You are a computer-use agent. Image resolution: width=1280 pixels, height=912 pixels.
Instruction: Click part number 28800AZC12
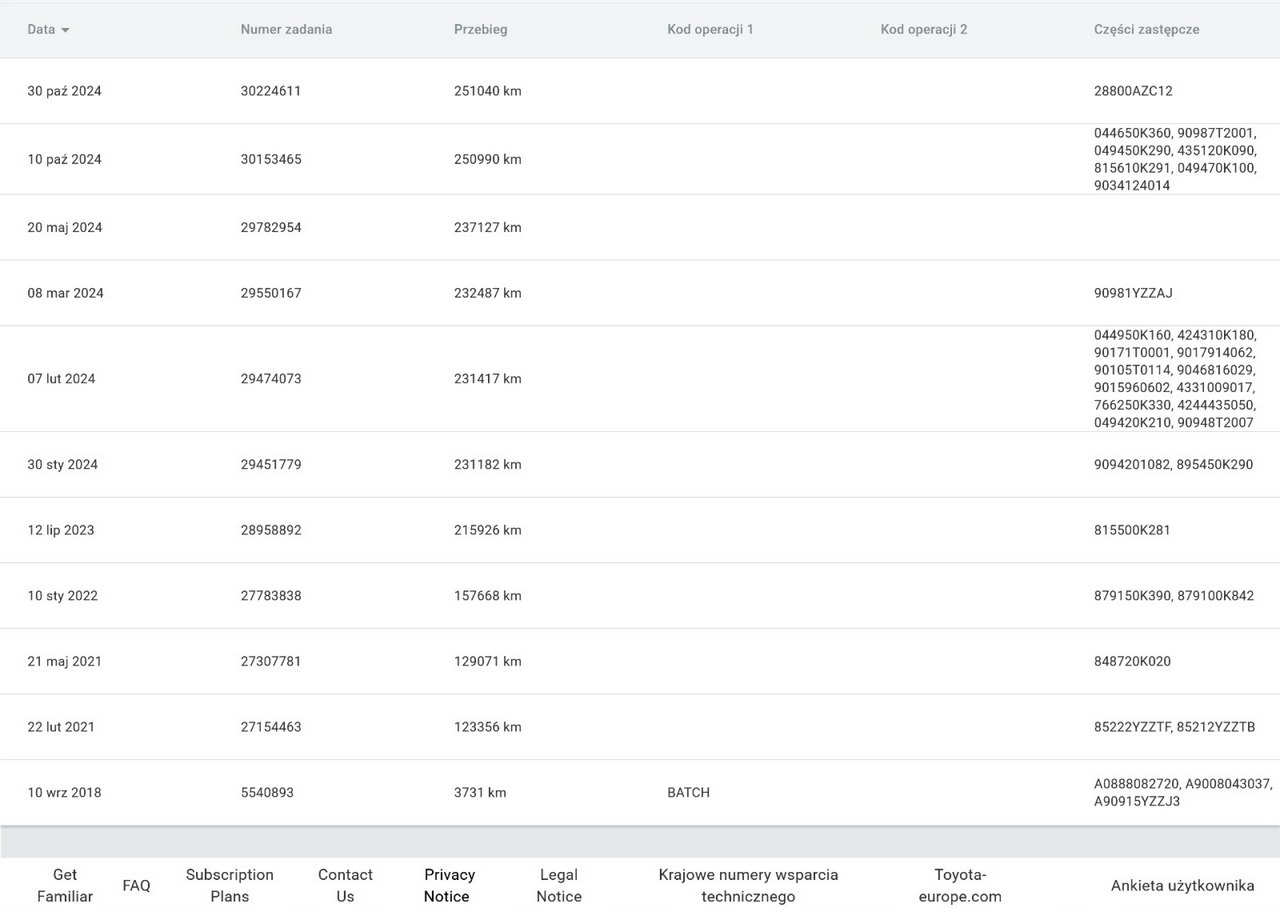1133,91
